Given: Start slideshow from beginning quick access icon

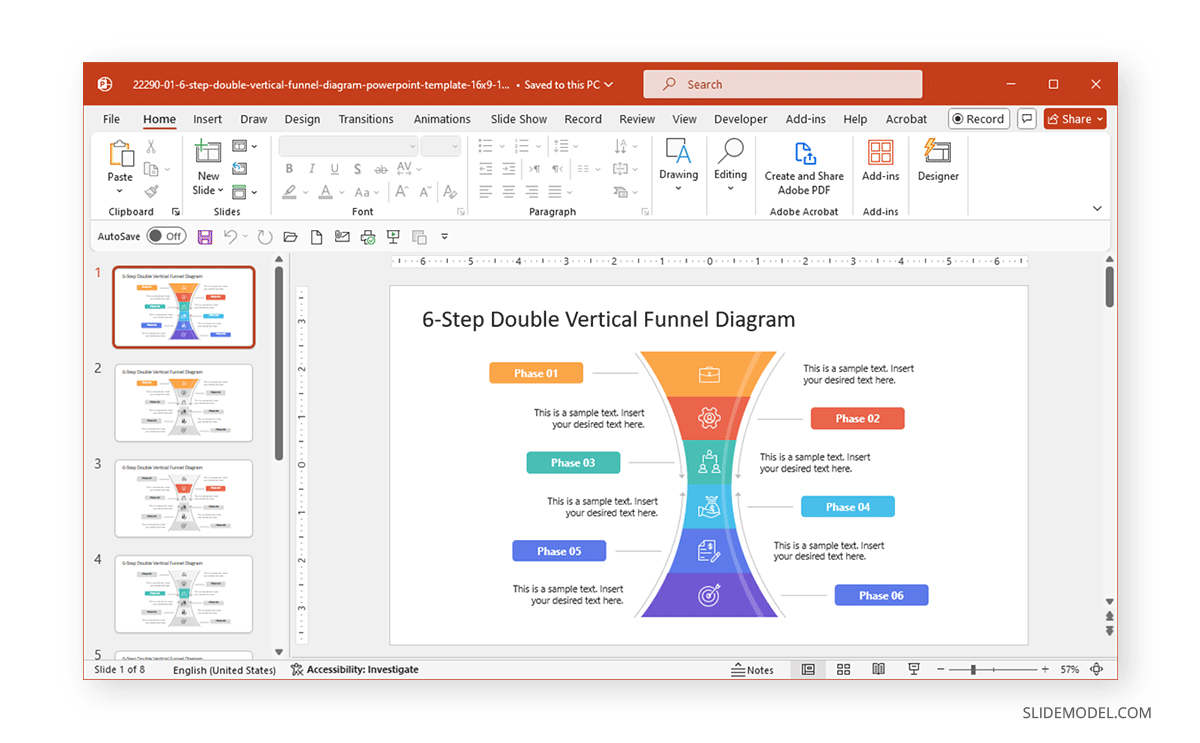Looking at the screenshot, I should point(393,237).
